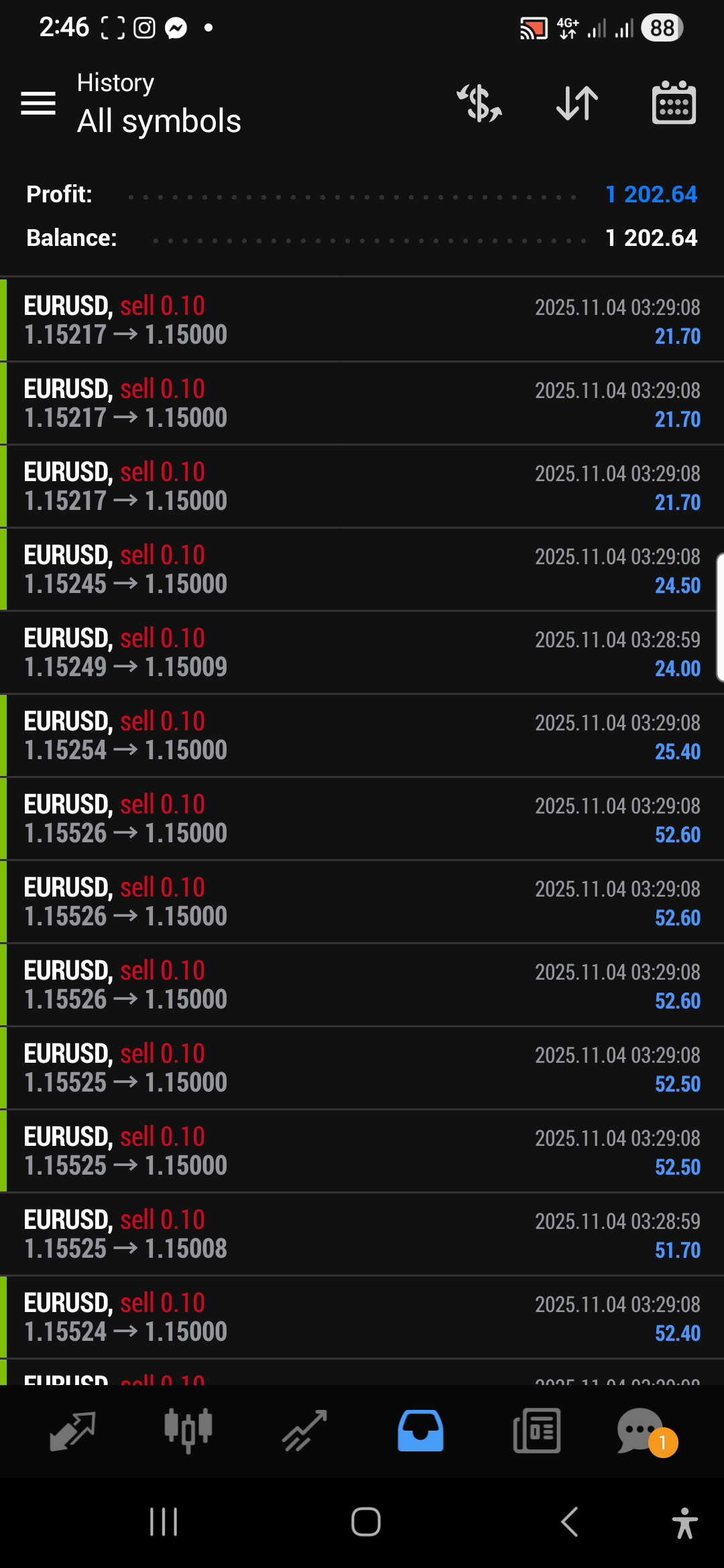The image size is (724, 1568).
Task: Select the trade opened at 1.15524
Action: coord(362,1317)
